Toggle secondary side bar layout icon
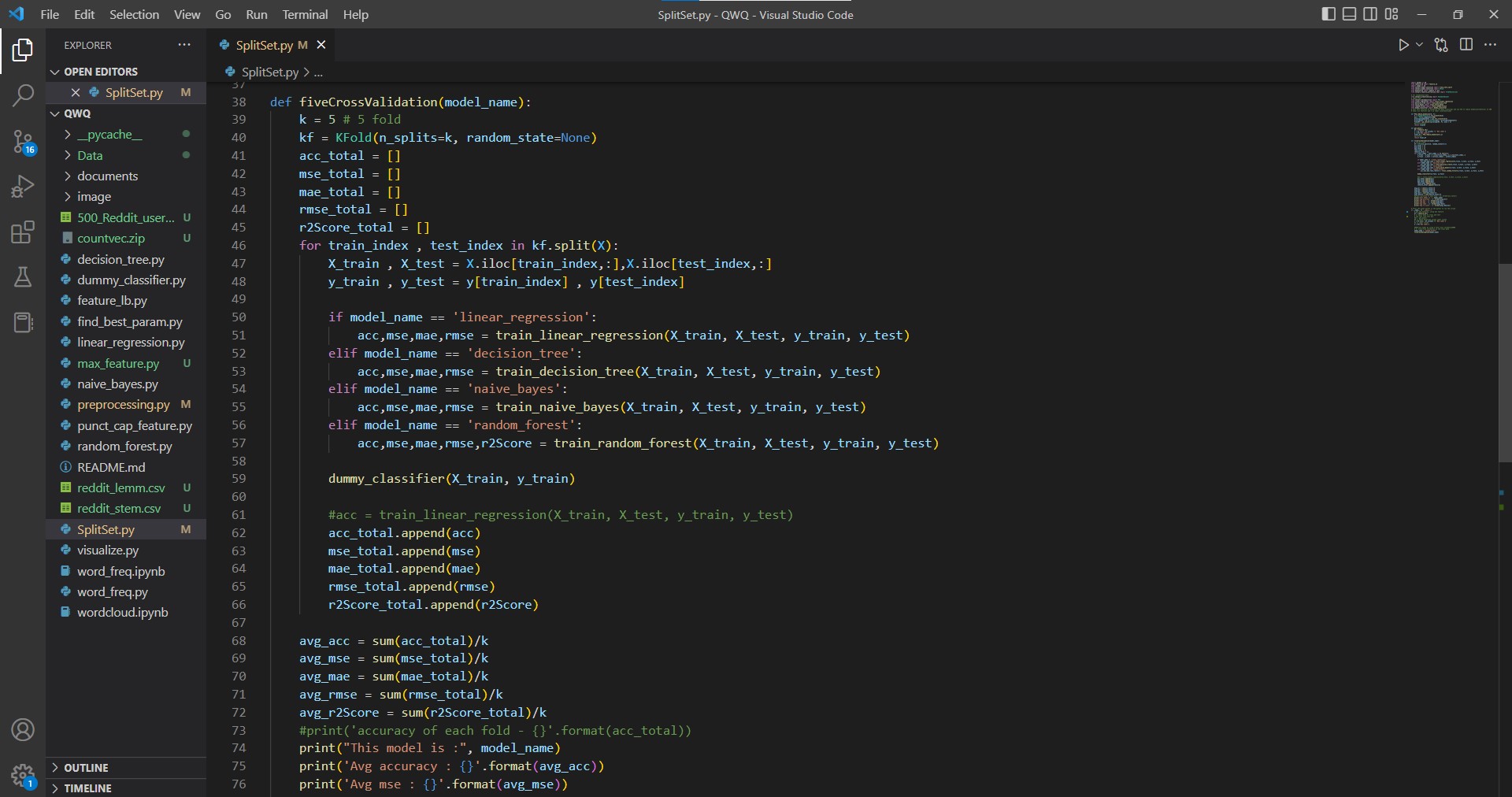The width and height of the screenshot is (1512, 797). point(1370,14)
